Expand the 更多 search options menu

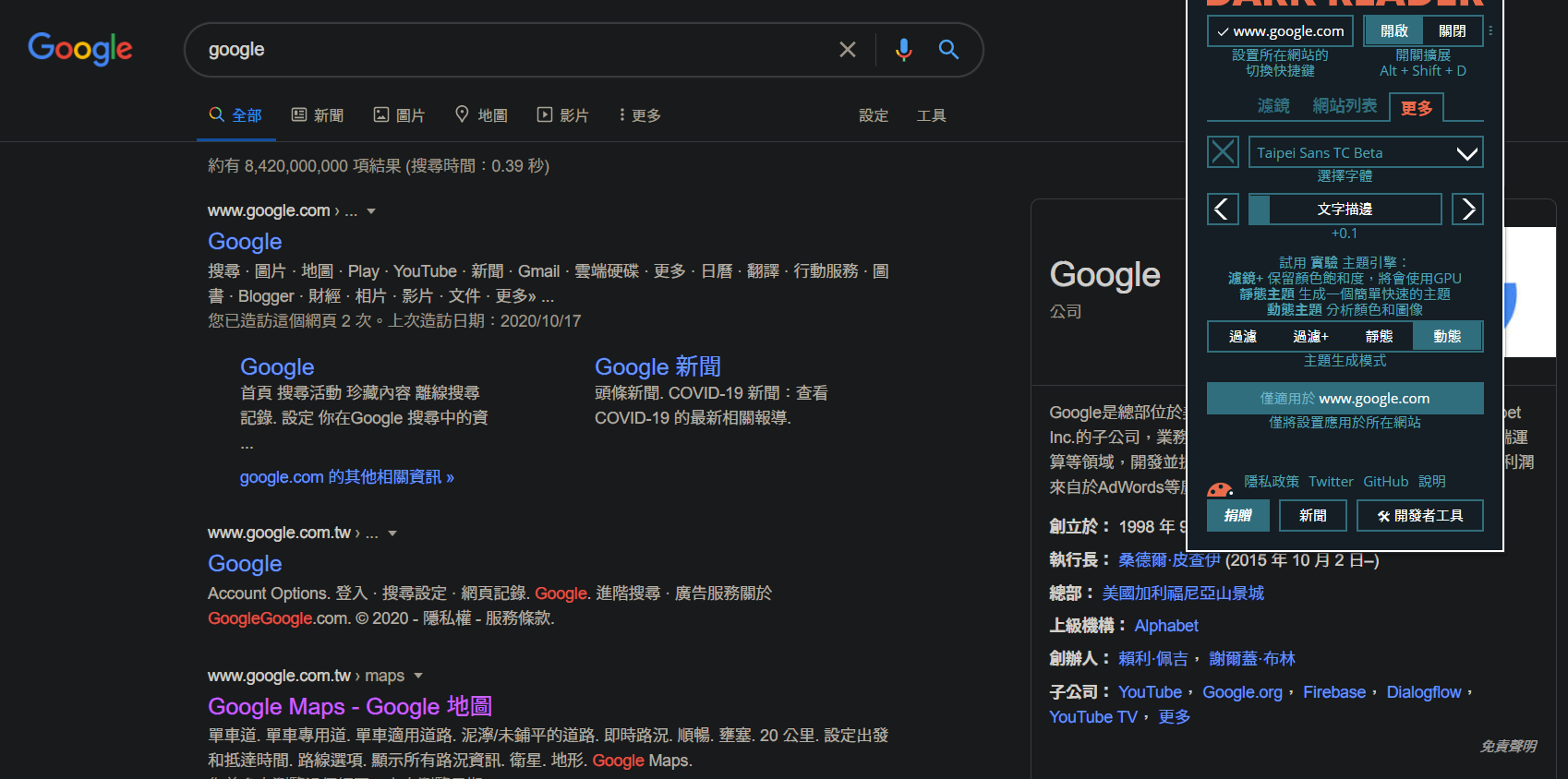point(640,115)
